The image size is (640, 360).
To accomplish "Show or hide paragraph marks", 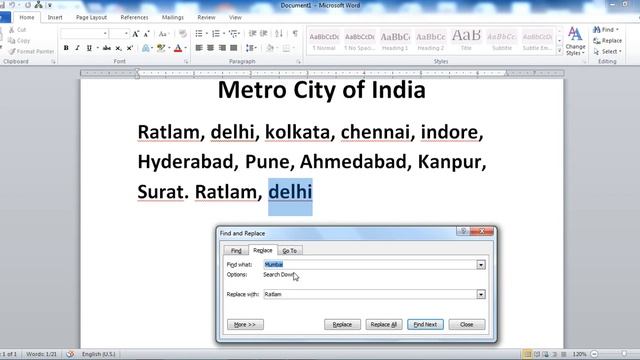I will click(295, 33).
